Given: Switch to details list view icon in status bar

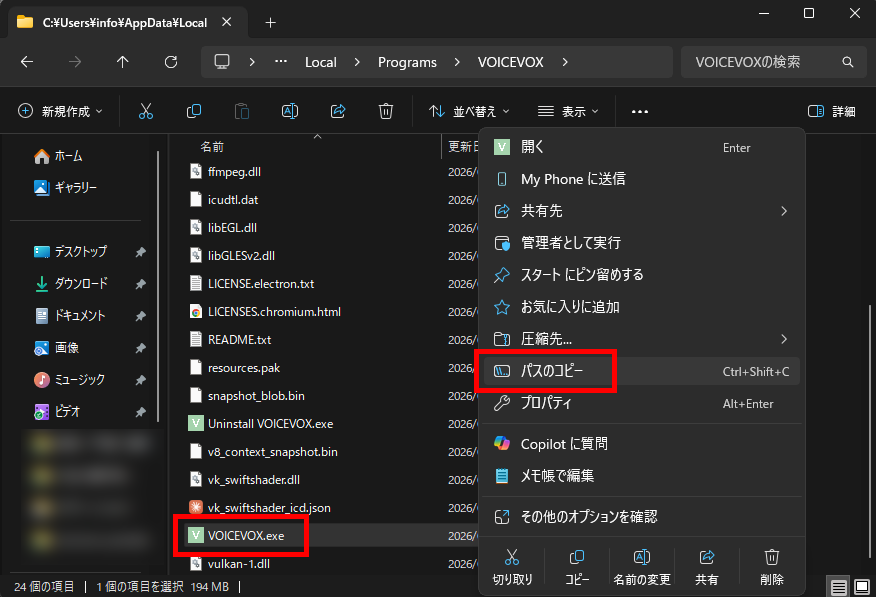Looking at the screenshot, I should [839, 588].
